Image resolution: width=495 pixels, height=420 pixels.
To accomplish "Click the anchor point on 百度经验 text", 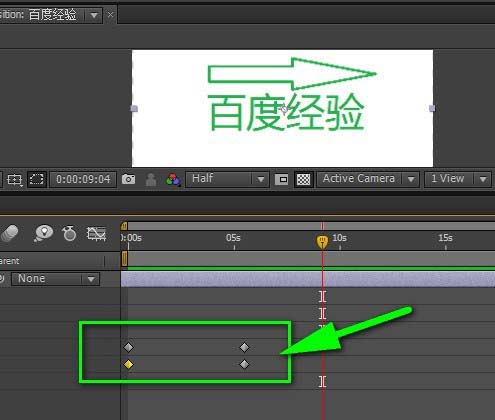I will tap(284, 109).
